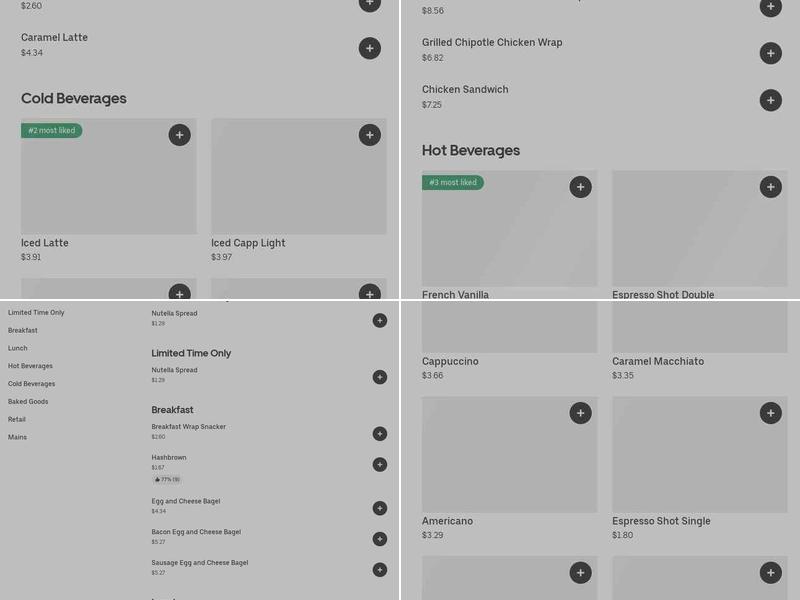The image size is (800, 600).
Task: Add French Vanilla using its plus button
Action: tap(580, 187)
